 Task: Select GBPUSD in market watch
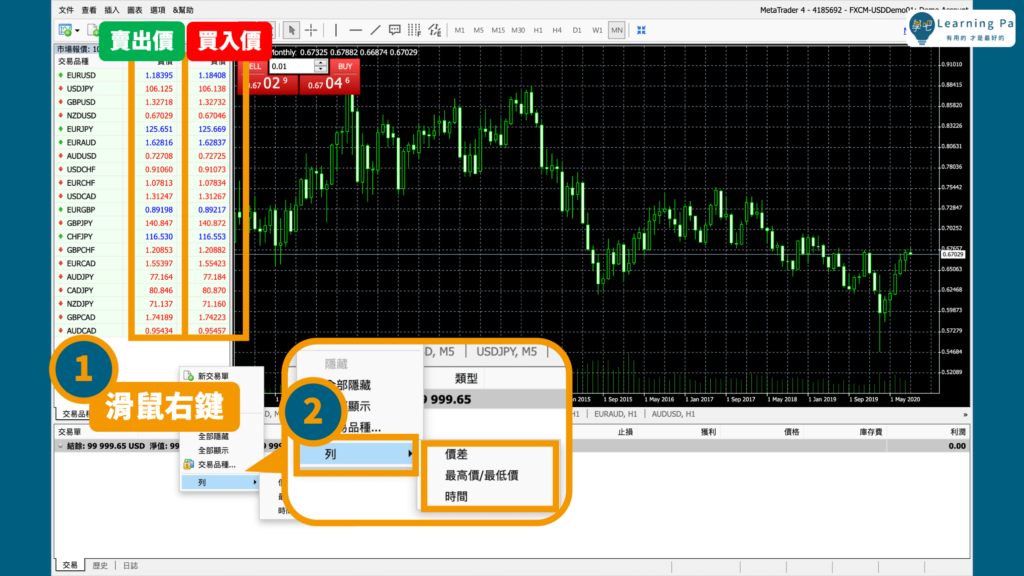pyautogui.click(x=81, y=102)
